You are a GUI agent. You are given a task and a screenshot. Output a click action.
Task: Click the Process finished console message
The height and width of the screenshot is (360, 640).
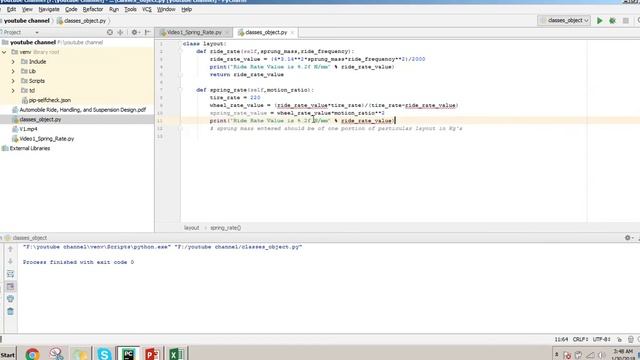point(78,262)
